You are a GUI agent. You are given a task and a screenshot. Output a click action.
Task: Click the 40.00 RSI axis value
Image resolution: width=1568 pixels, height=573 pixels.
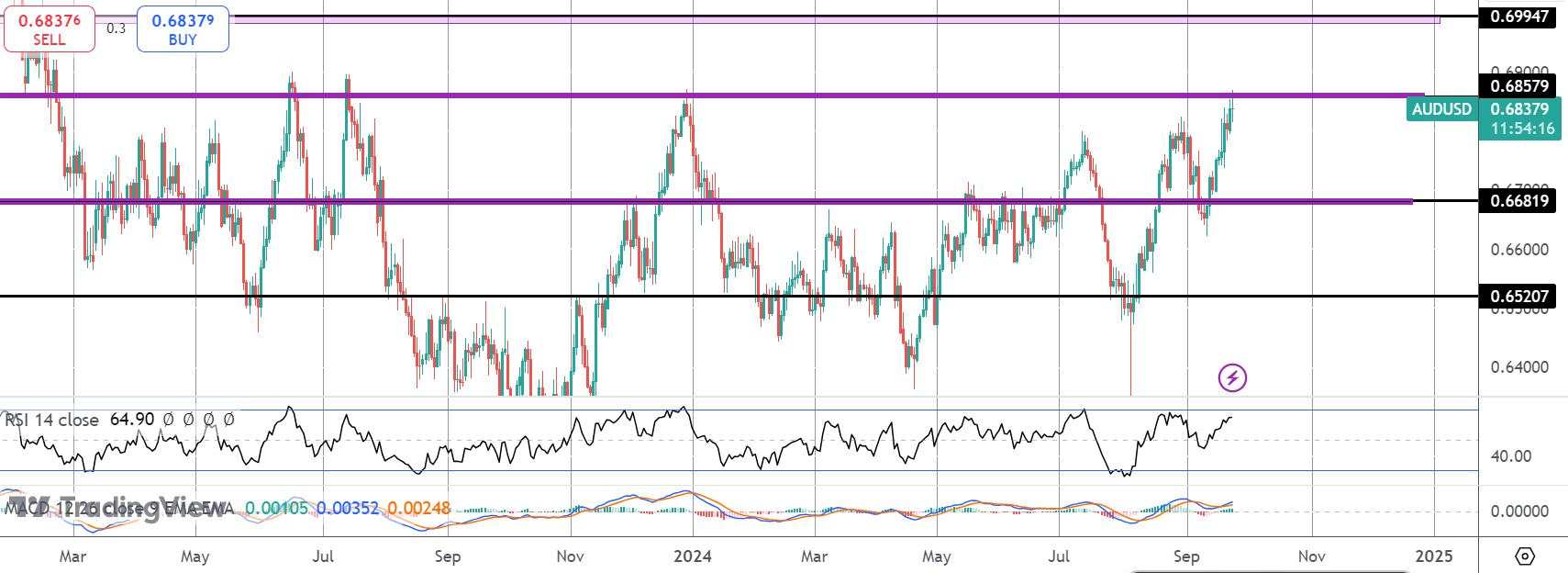tap(1511, 455)
